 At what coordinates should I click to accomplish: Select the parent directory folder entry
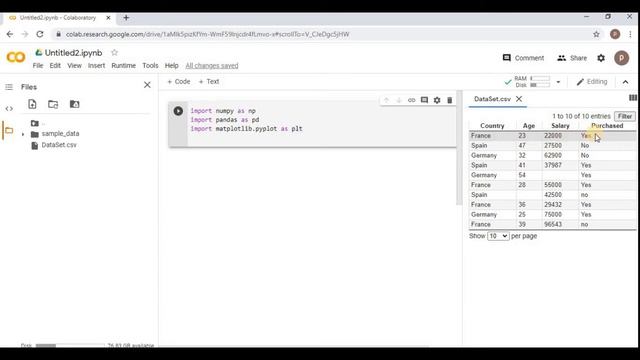pyautogui.click(x=38, y=123)
